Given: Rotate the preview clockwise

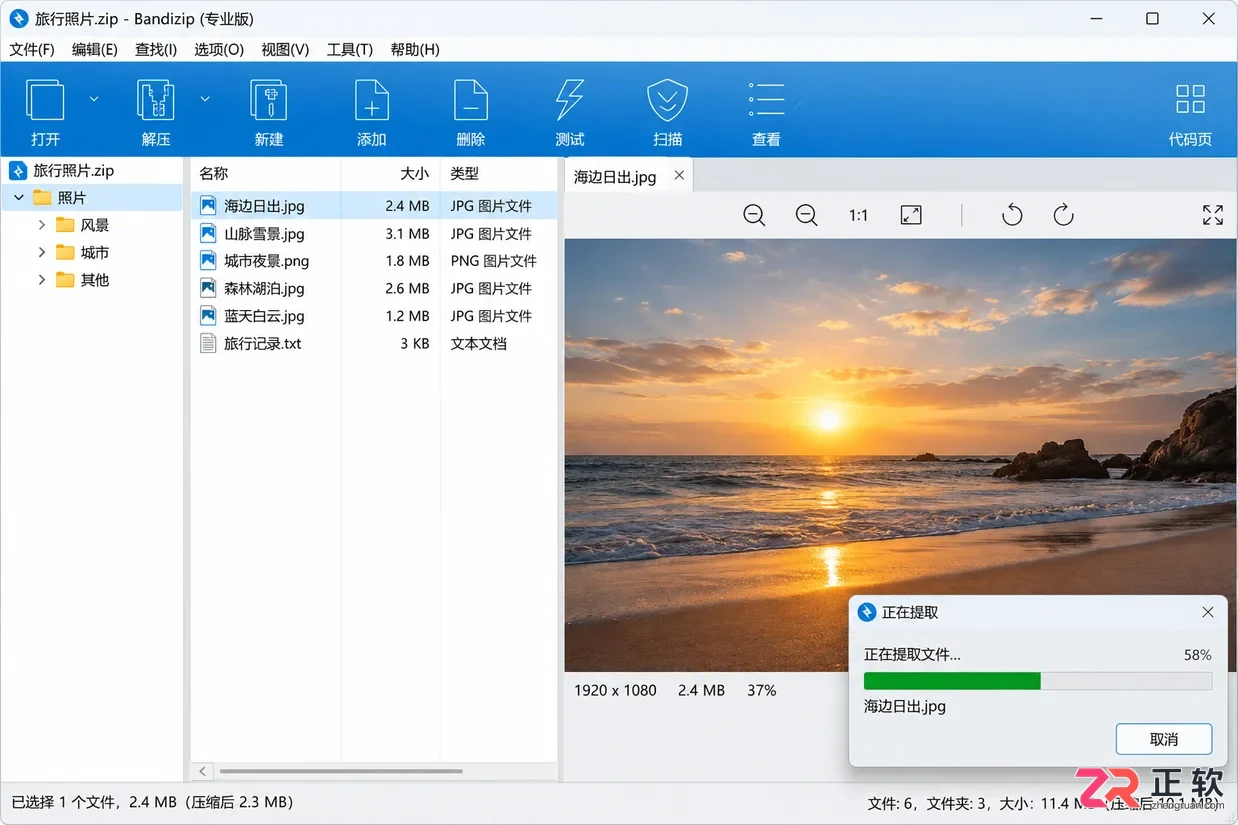Looking at the screenshot, I should tap(1063, 215).
